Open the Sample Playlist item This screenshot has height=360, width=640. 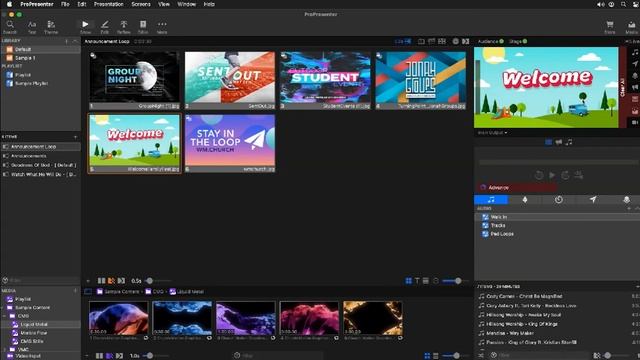click(40, 83)
